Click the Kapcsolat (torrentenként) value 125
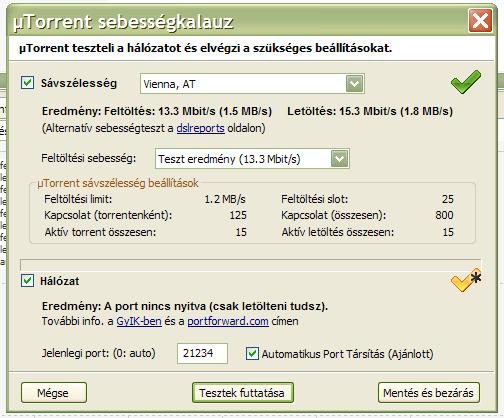Viewport: 504px width, 418px height. (x=238, y=215)
